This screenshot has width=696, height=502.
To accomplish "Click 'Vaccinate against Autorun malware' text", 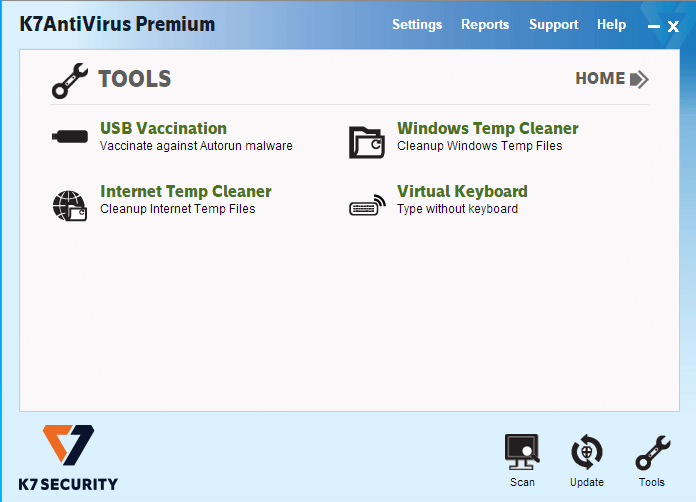I will (x=196, y=146).
